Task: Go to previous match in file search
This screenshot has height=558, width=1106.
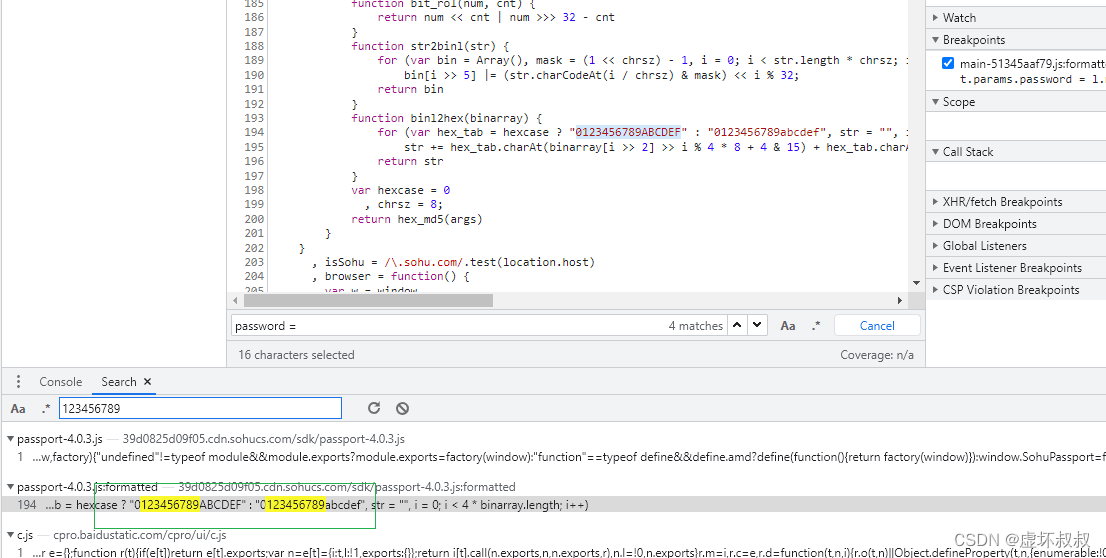Action: [x=737, y=325]
